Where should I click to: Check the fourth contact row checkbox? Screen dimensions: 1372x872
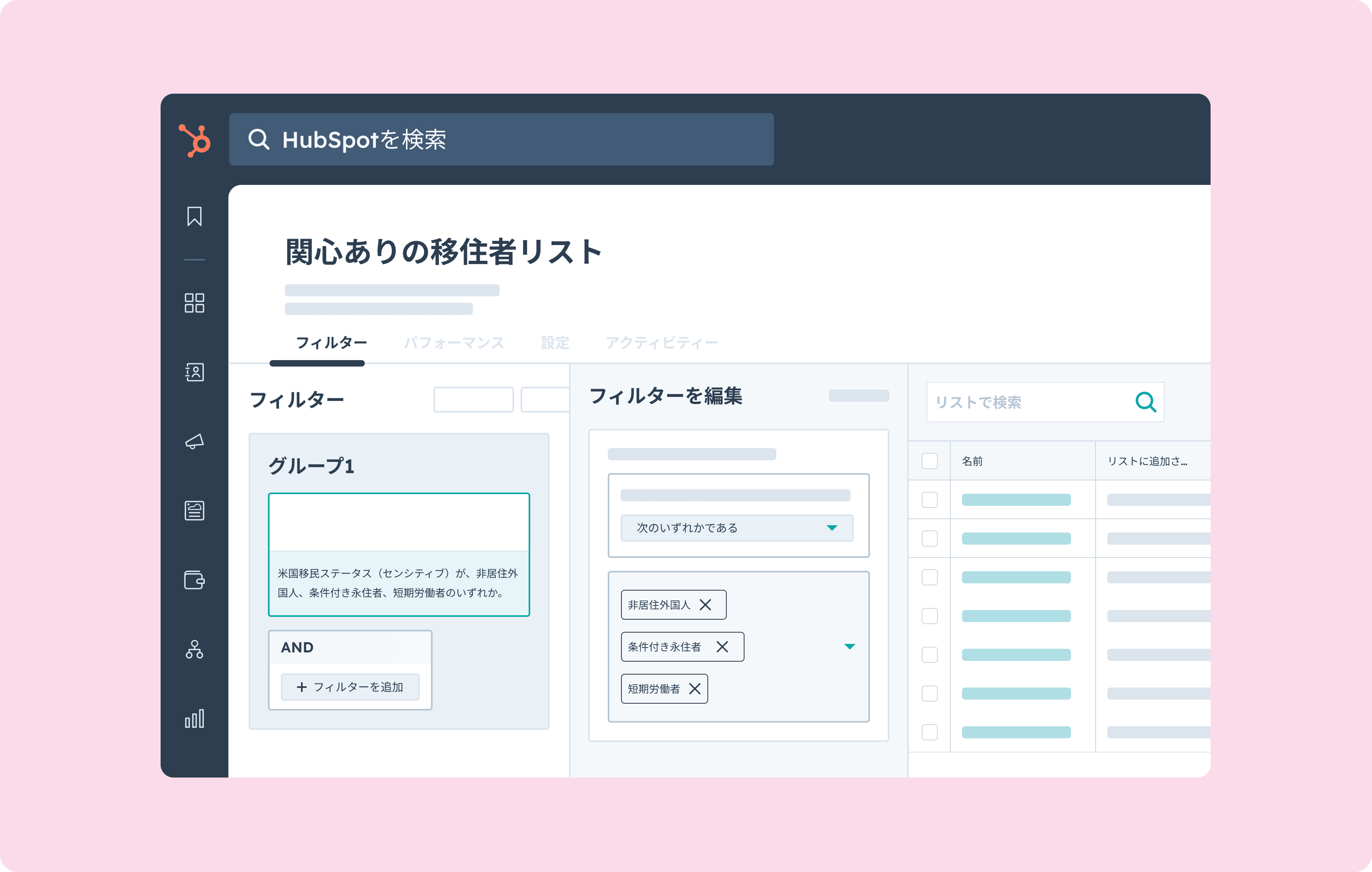(x=930, y=616)
